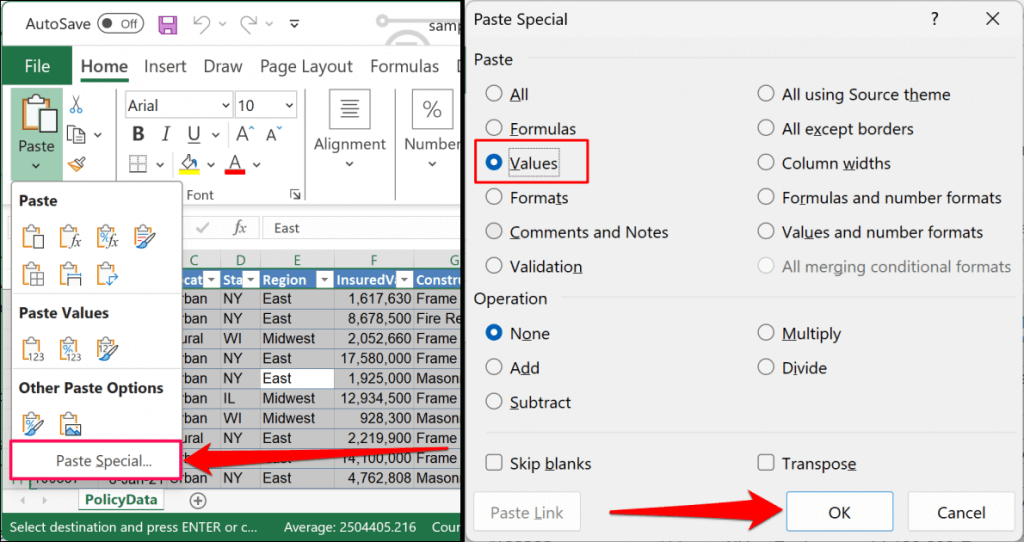This screenshot has width=1024, height=542.
Task: Click the Save icon in title bar
Action: pyautogui.click(x=168, y=24)
